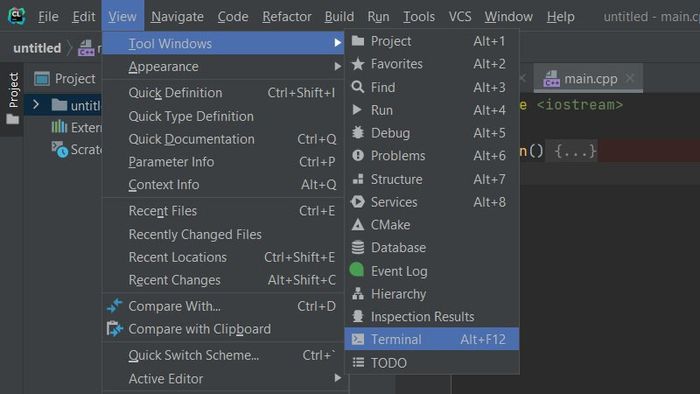This screenshot has width=700, height=394.
Task: Click the Hierarchy tree icon
Action: pos(358,294)
